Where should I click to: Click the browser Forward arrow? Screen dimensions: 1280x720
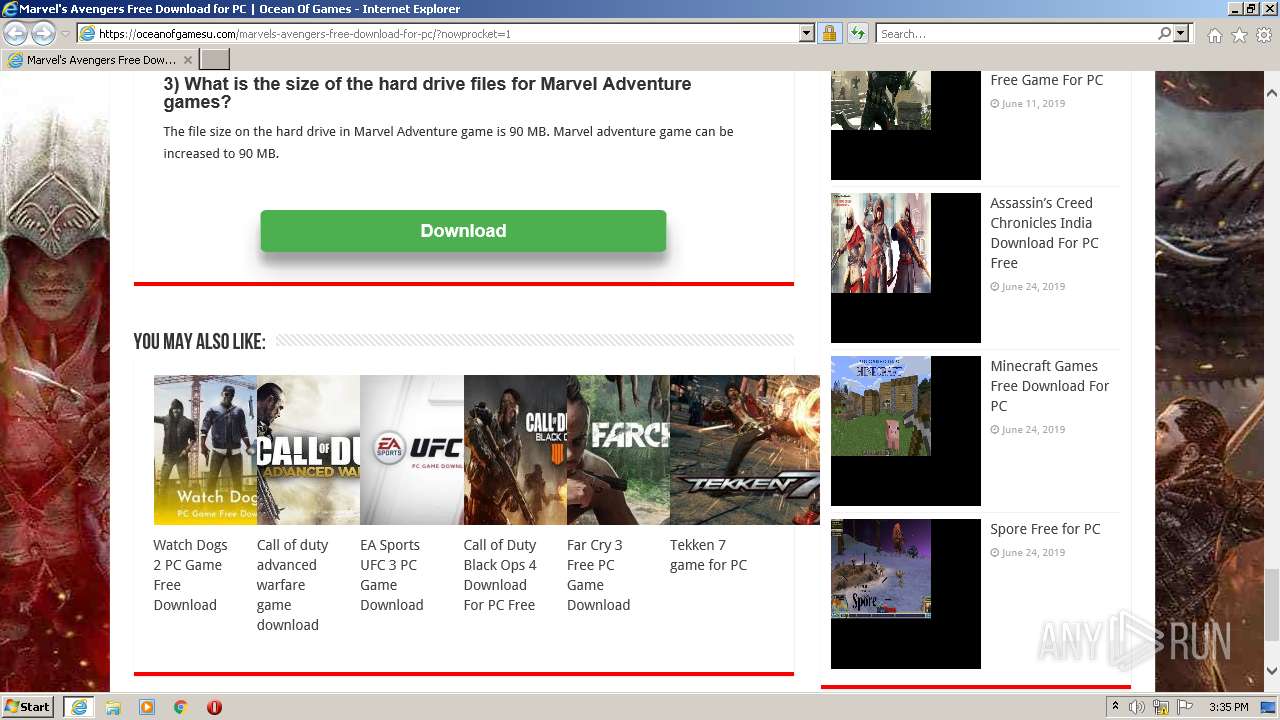click(x=43, y=33)
